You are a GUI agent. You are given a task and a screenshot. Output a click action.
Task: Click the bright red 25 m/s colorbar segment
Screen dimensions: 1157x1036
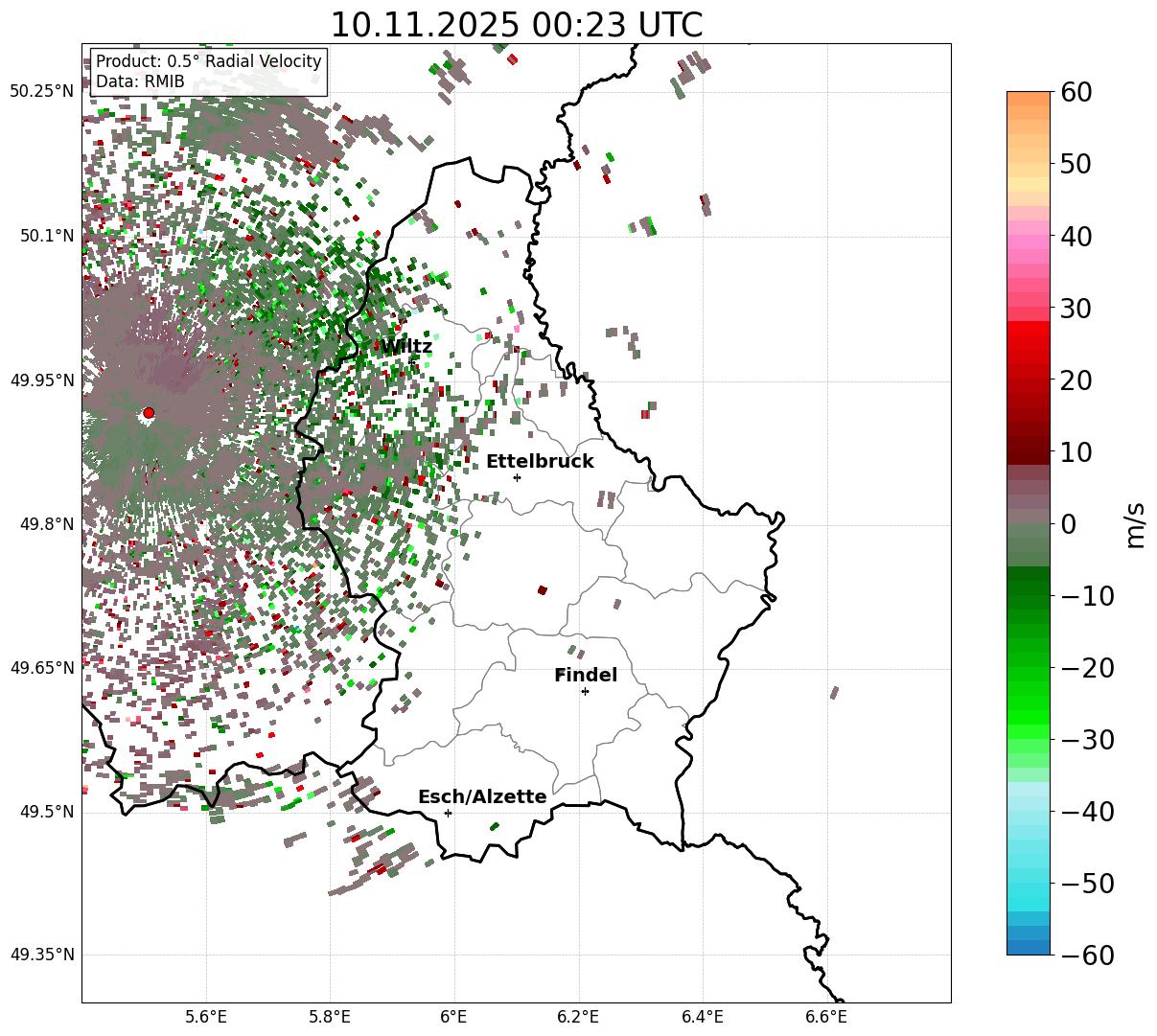(1029, 343)
